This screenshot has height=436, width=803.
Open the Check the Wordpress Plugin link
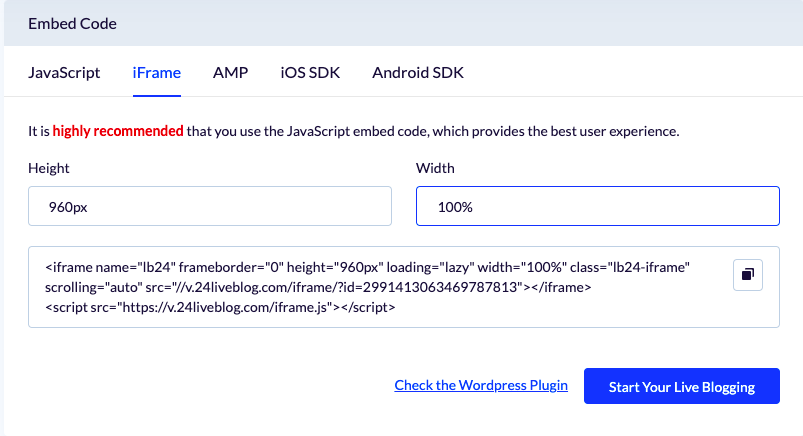coord(481,385)
